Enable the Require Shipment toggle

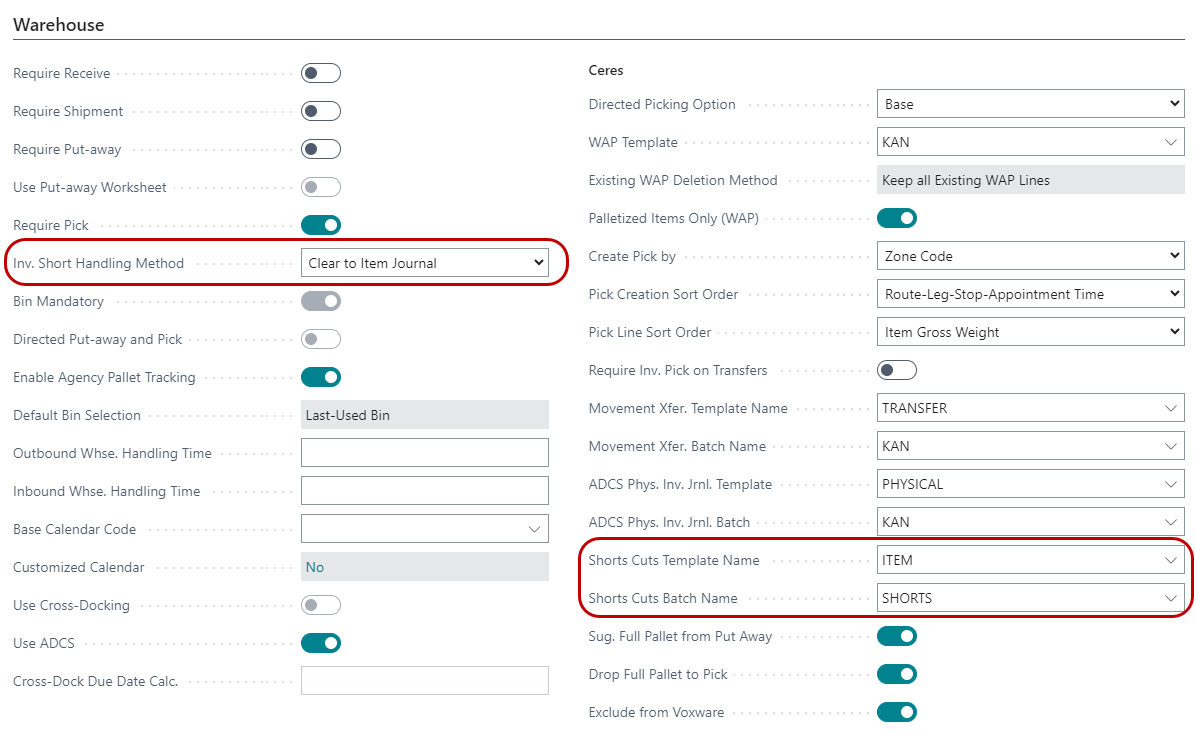point(321,111)
